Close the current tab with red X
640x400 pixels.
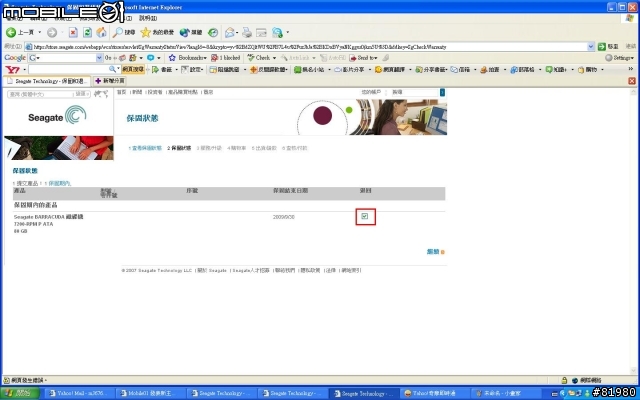(632, 81)
